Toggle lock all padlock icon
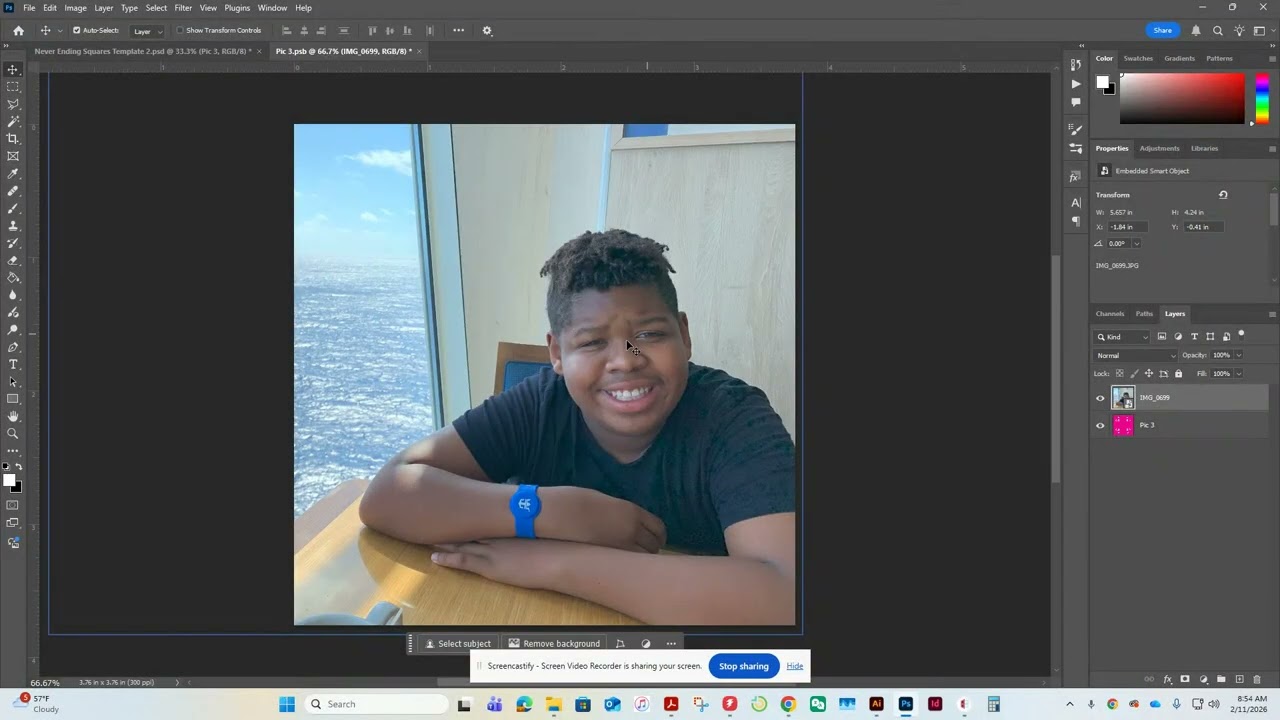The height and width of the screenshot is (720, 1280). point(1178,374)
